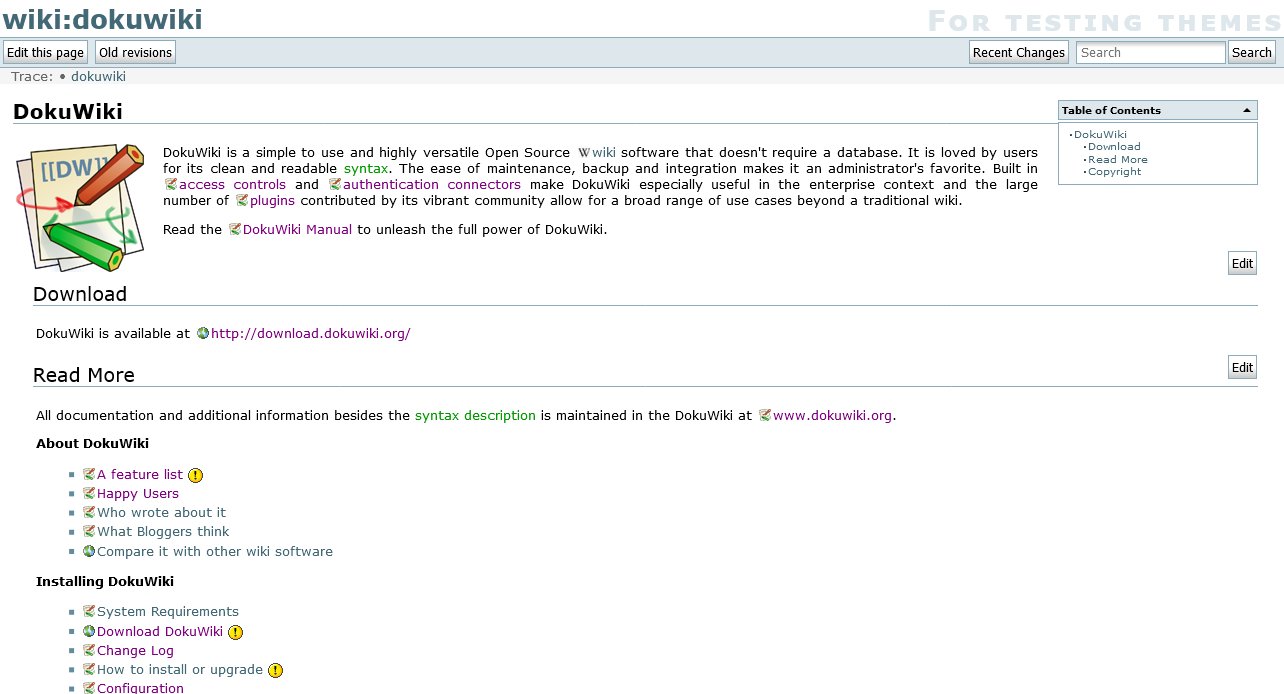Open the authentication connectors link
1284x694 pixels.
pyautogui.click(x=432, y=185)
